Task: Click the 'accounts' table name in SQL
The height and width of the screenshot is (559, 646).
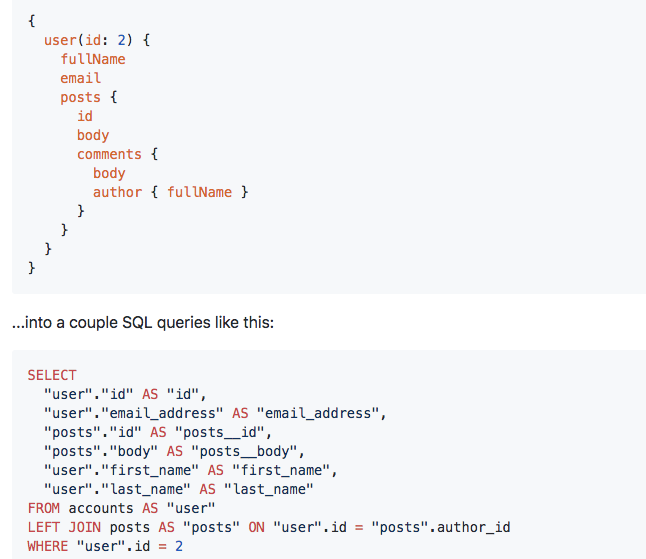Action: [101, 508]
